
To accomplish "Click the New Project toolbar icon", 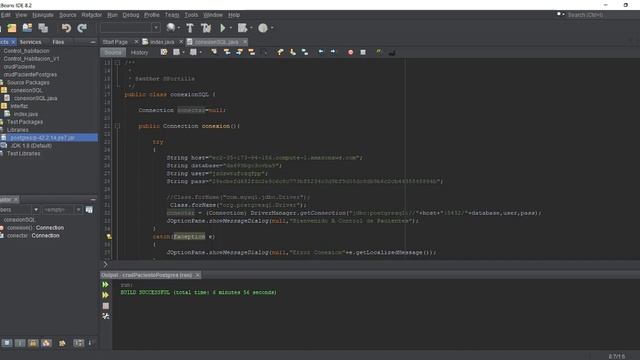I will click(12, 28).
